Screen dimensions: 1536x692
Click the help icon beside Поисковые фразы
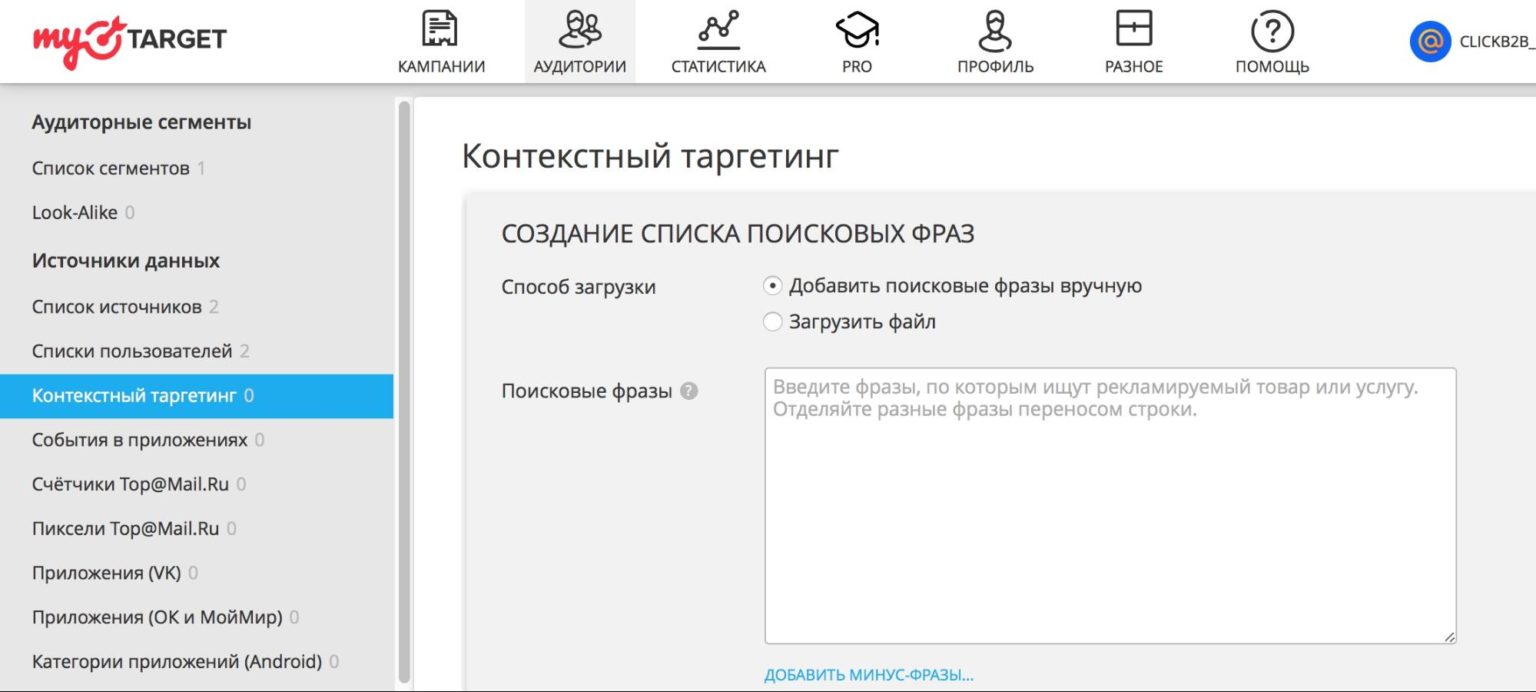tap(688, 392)
